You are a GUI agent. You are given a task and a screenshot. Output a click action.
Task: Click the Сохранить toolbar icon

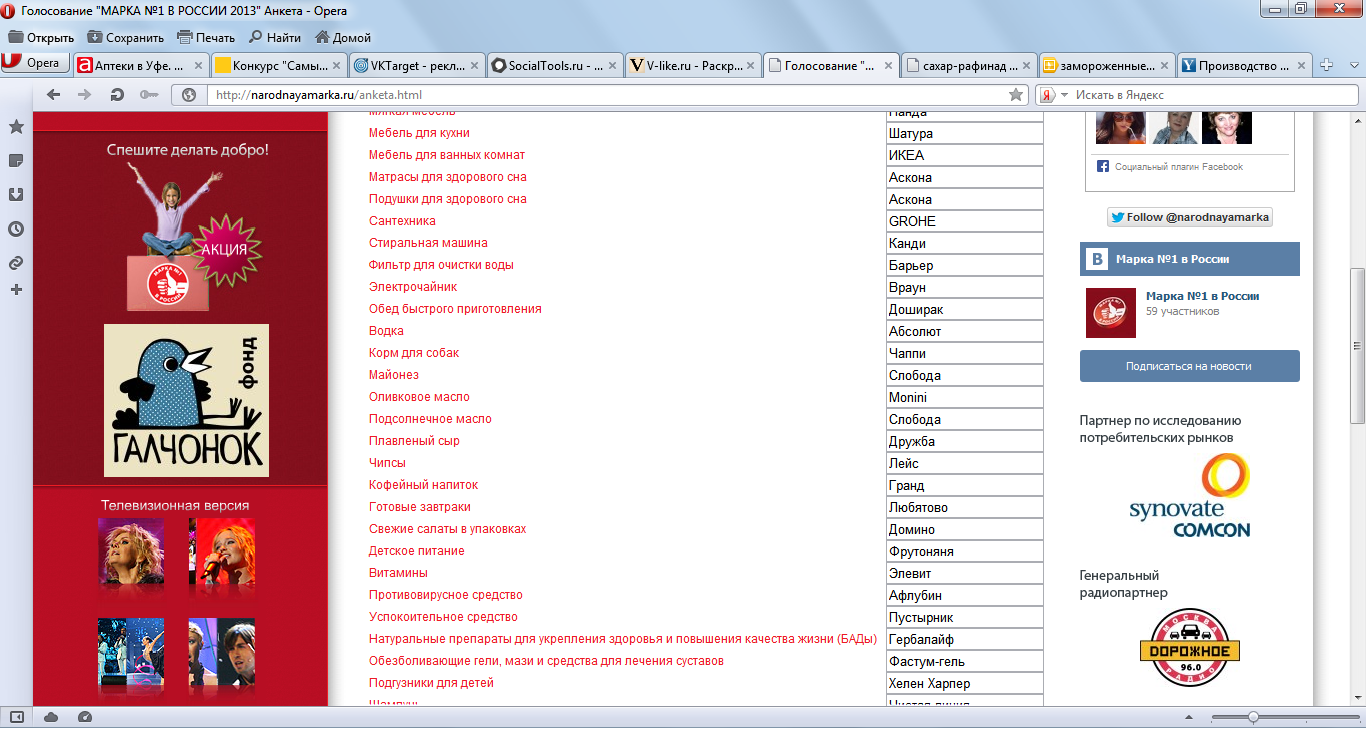pyautogui.click(x=95, y=37)
